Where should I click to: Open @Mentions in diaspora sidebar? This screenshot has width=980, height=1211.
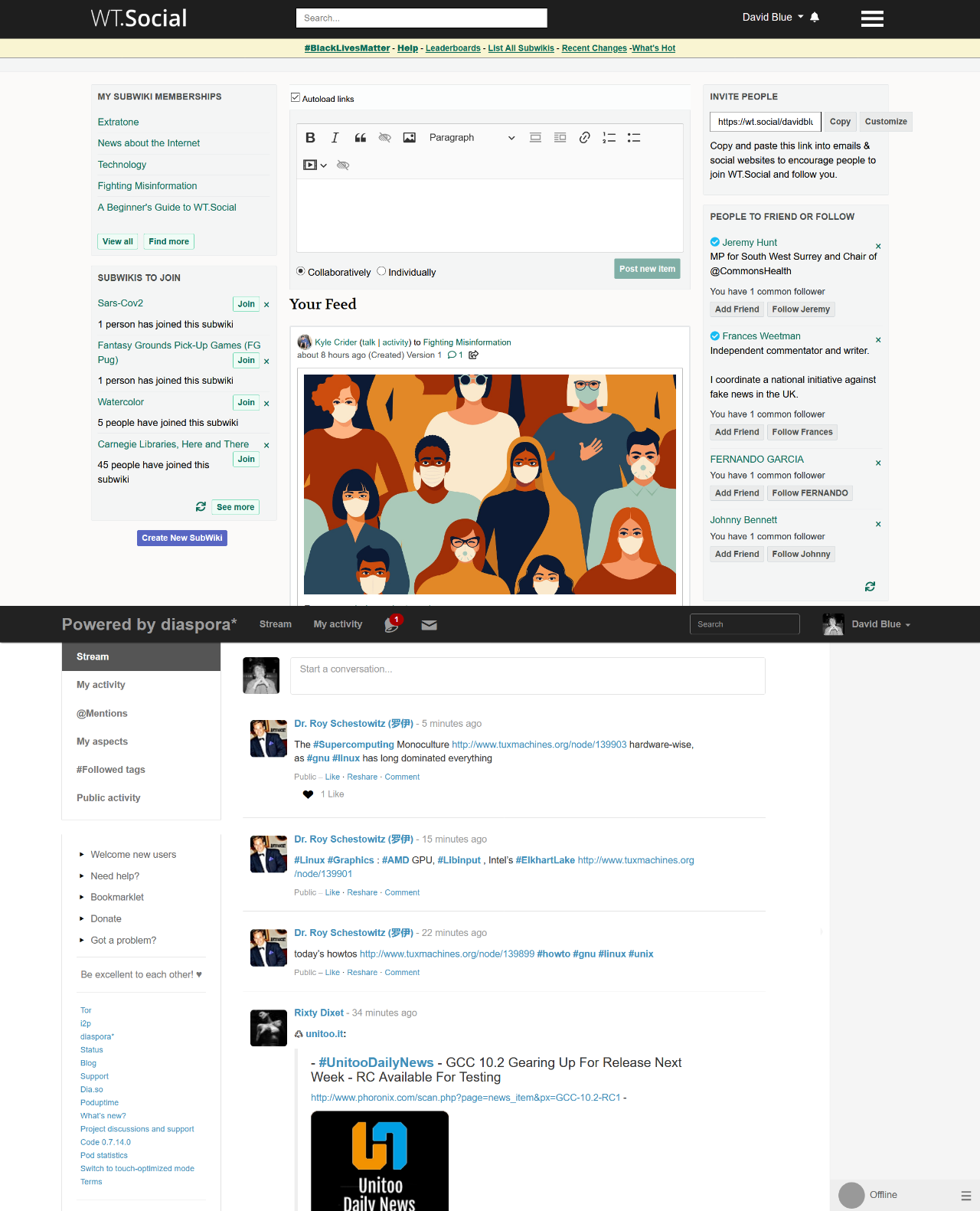coord(142,713)
